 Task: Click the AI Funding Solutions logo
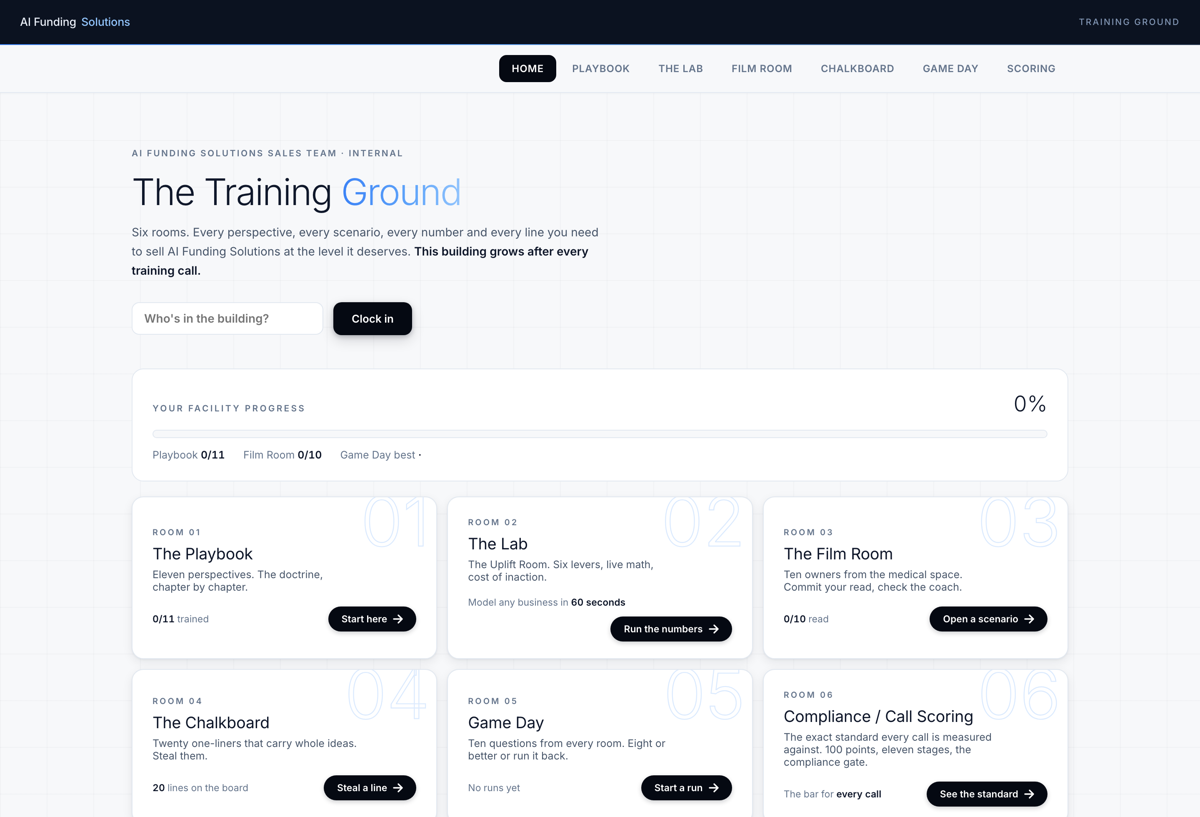[75, 22]
